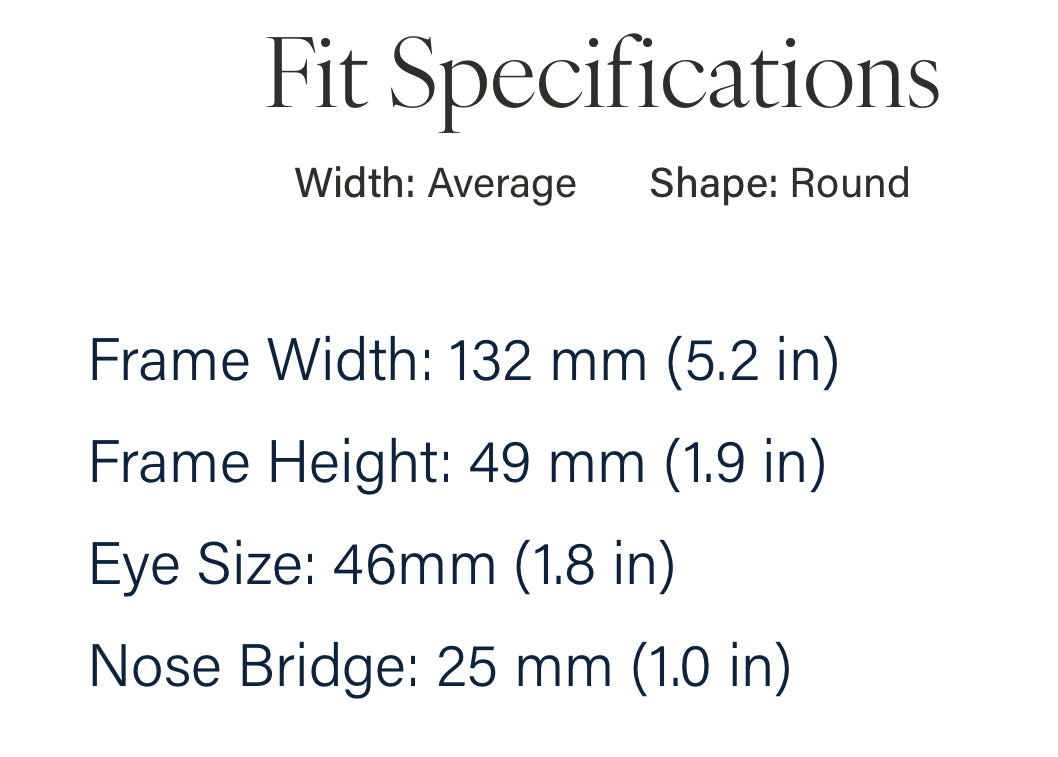Image resolution: width=1058 pixels, height=757 pixels.
Task: Click the 49 mm frame height value
Action: click(x=557, y=463)
